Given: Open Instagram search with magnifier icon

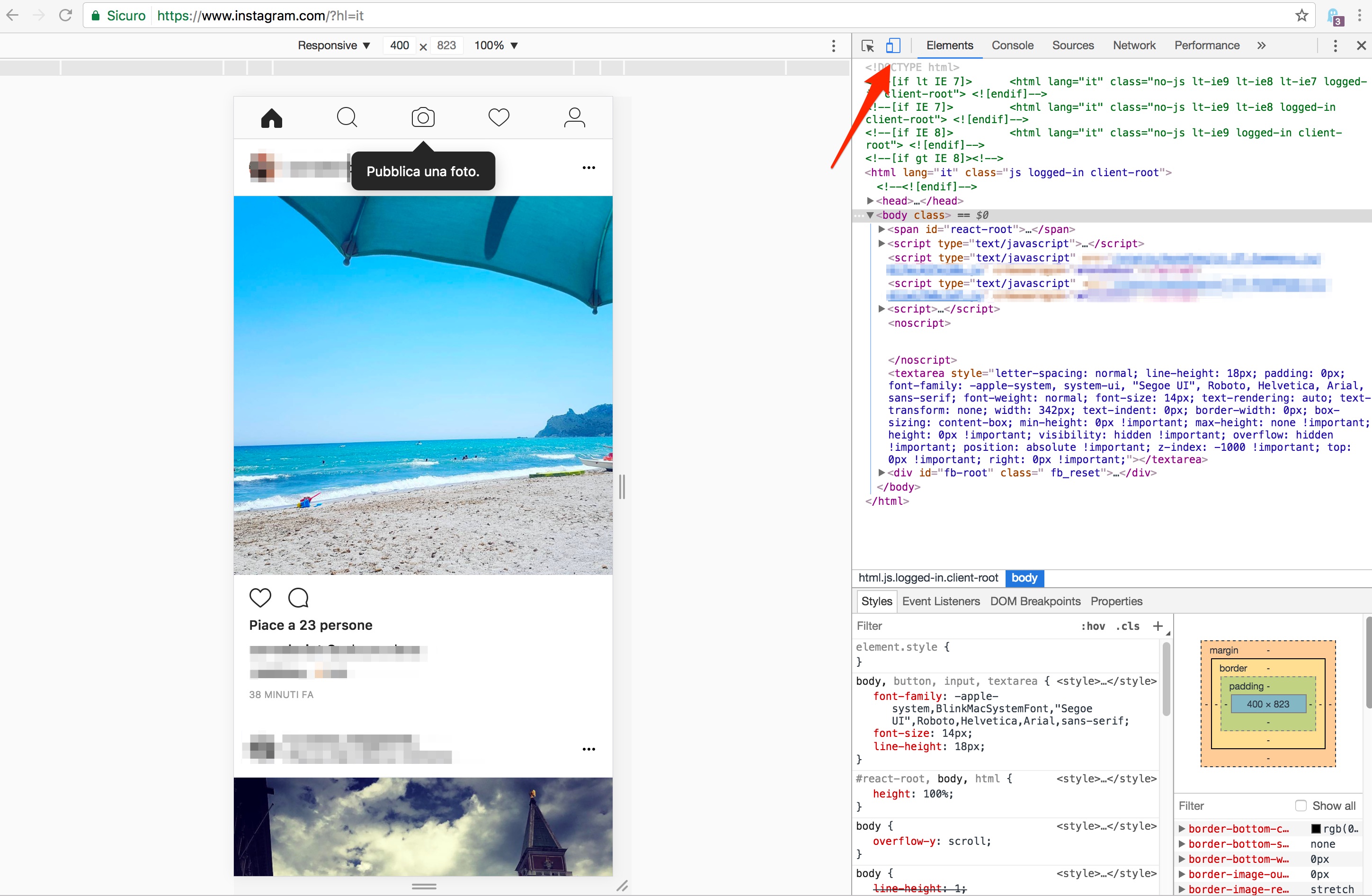Looking at the screenshot, I should point(347,117).
